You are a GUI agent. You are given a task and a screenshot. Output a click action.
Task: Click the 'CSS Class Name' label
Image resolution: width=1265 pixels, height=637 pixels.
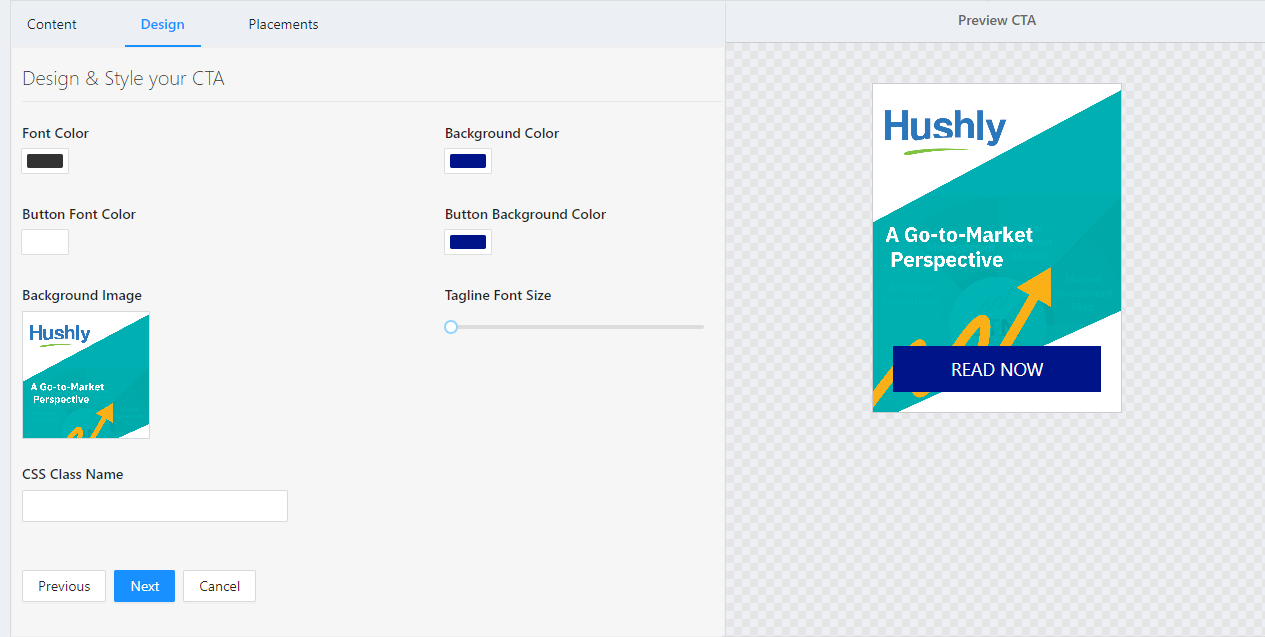point(73,474)
